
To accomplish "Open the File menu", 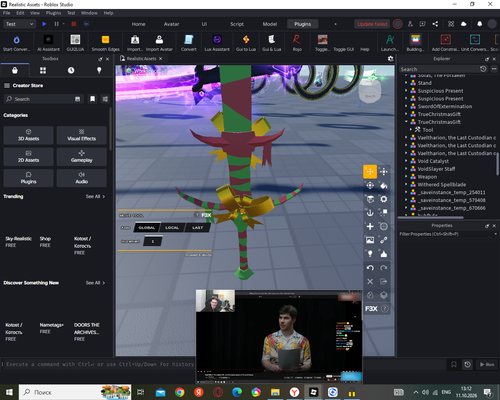I will tap(6, 13).
